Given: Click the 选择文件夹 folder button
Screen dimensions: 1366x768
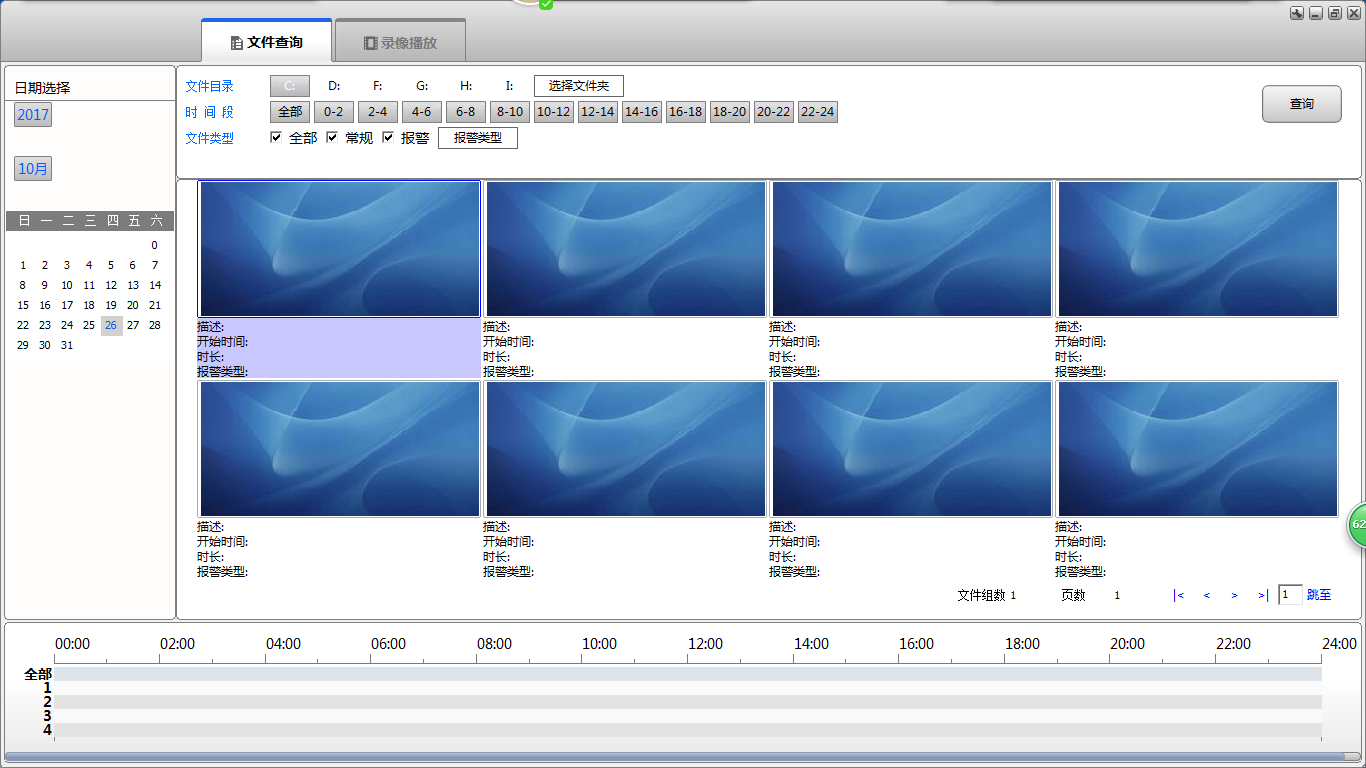Looking at the screenshot, I should 578,86.
